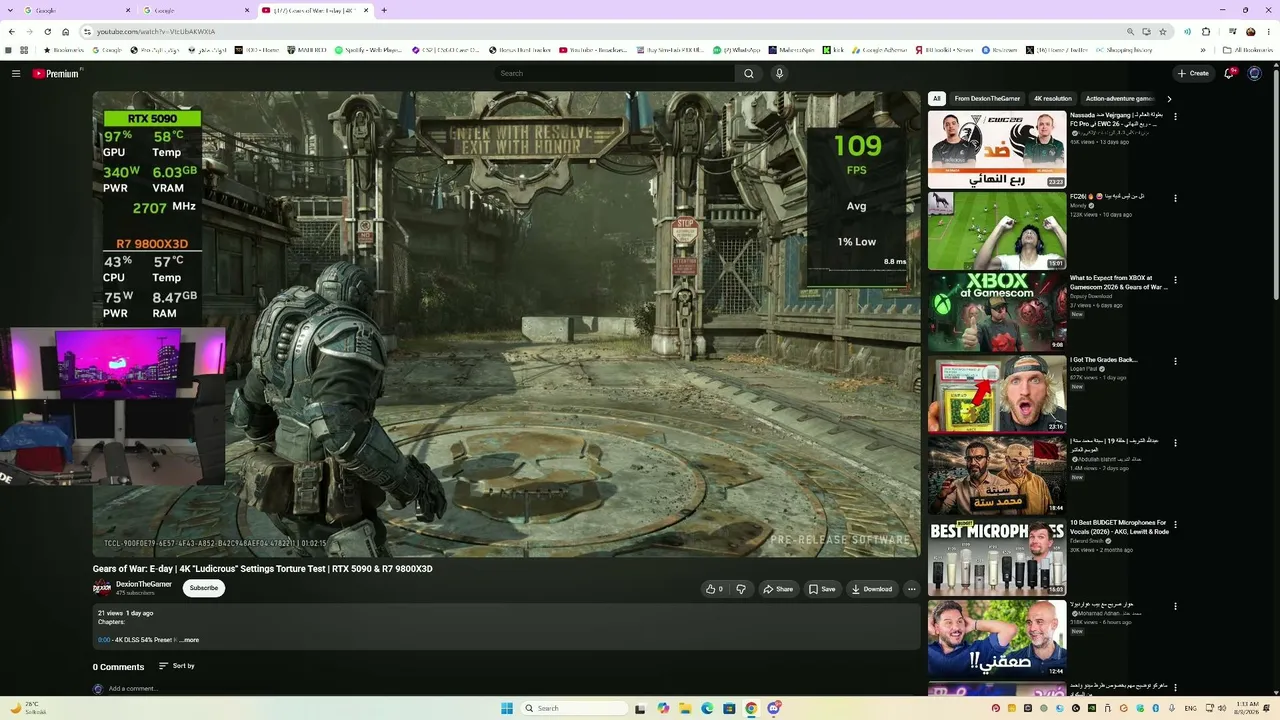Viewport: 1280px width, 720px height.
Task: Open Copilot from the taskbar
Action: tap(663, 708)
